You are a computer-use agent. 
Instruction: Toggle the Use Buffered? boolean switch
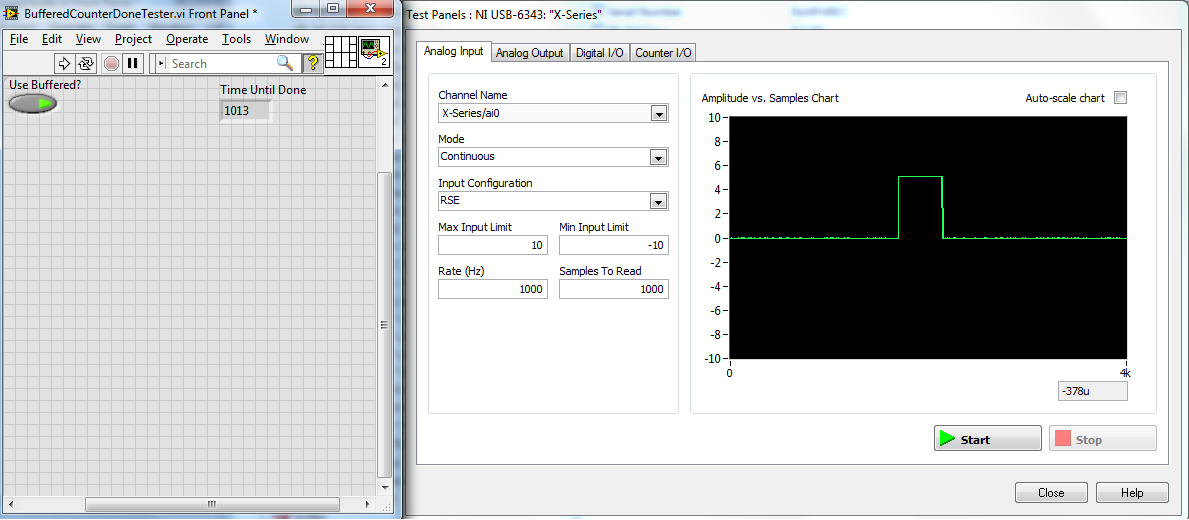click(x=33, y=103)
